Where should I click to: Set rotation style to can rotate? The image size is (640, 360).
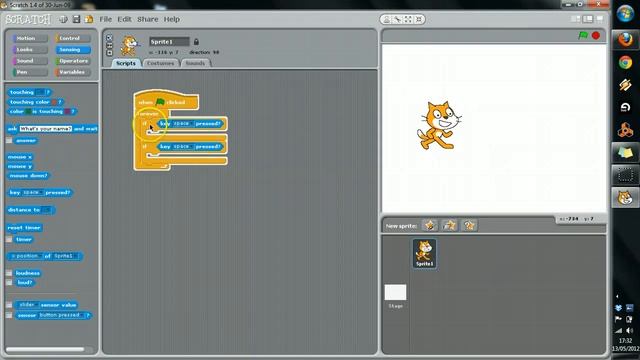pyautogui.click(x=109, y=38)
